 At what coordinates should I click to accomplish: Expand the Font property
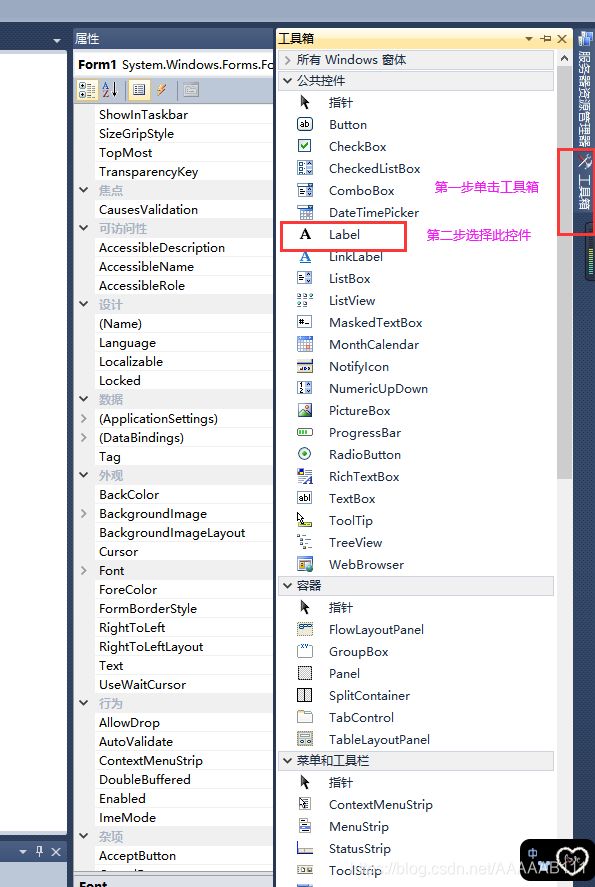click(x=84, y=570)
